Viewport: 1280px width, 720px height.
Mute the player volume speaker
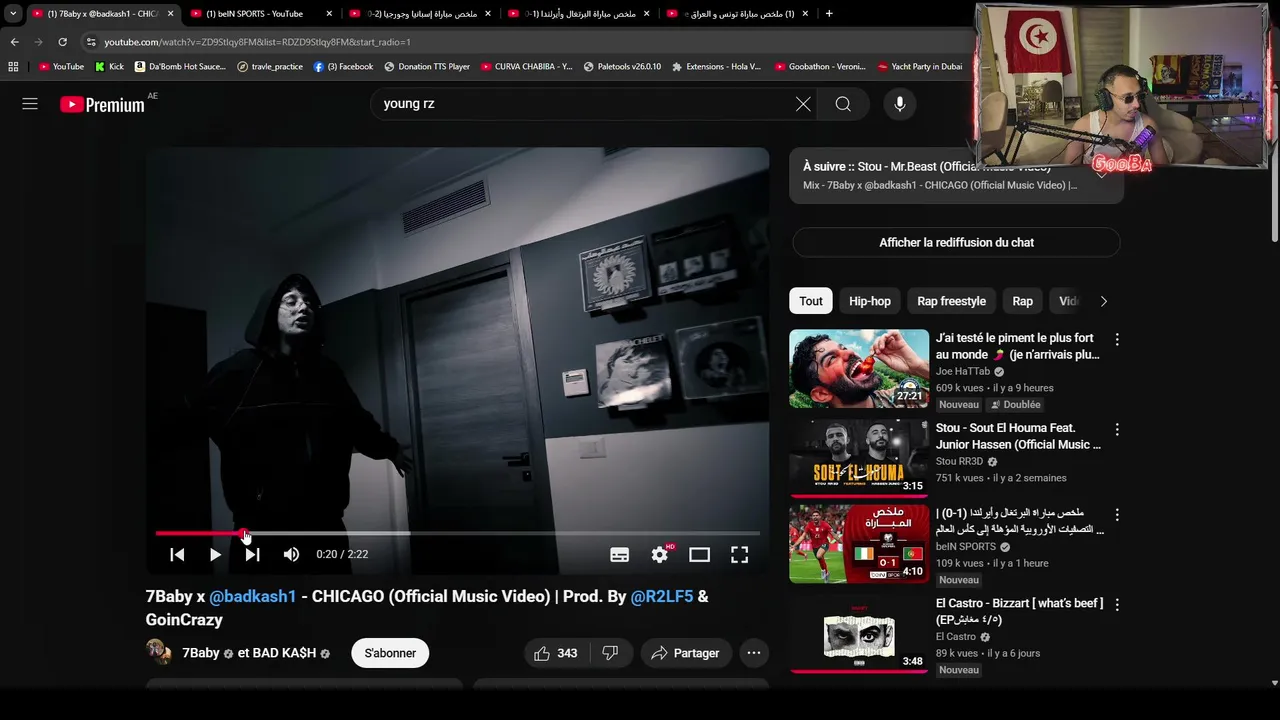tap(291, 554)
